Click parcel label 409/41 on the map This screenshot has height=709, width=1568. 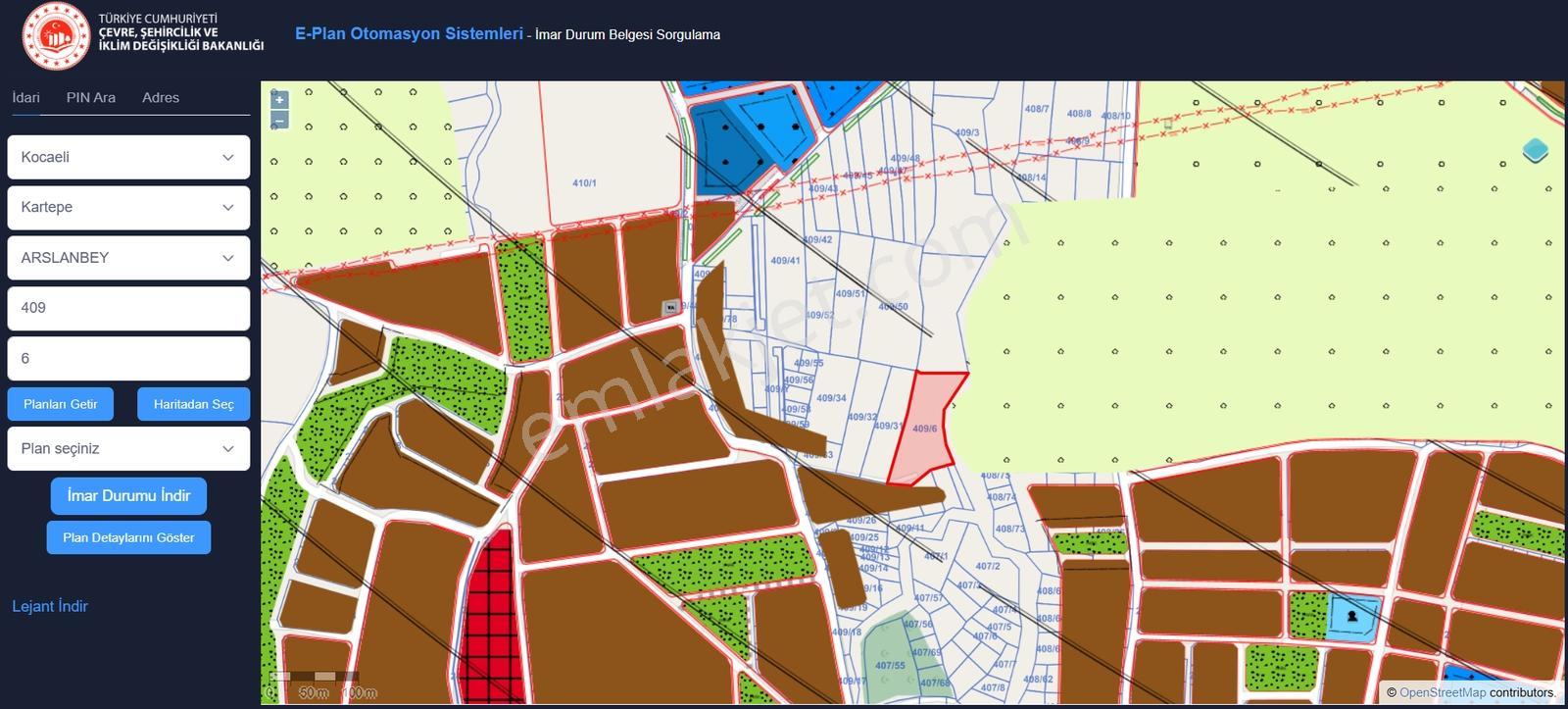click(x=785, y=261)
